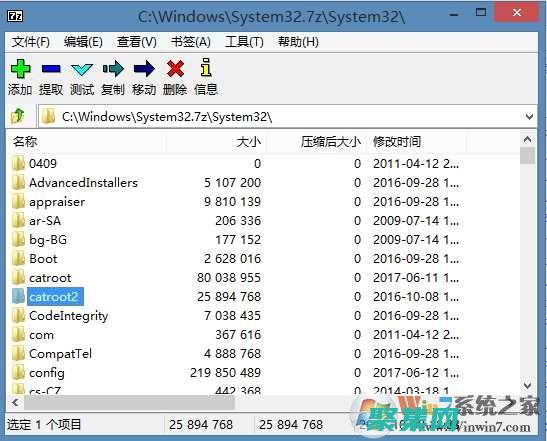Run the Test (测试) checkmark tool
Image resolution: width=547 pixels, height=441 pixels.
pyautogui.click(x=82, y=69)
